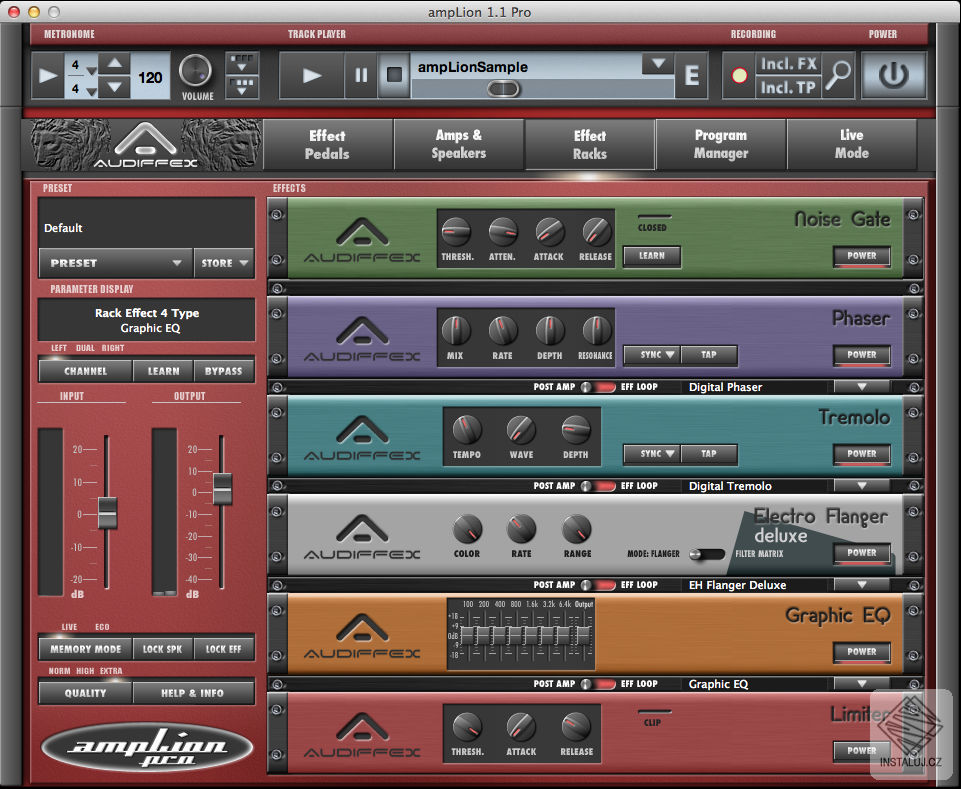Click the Limiter ATTACK knob
961x789 pixels.
[521, 727]
